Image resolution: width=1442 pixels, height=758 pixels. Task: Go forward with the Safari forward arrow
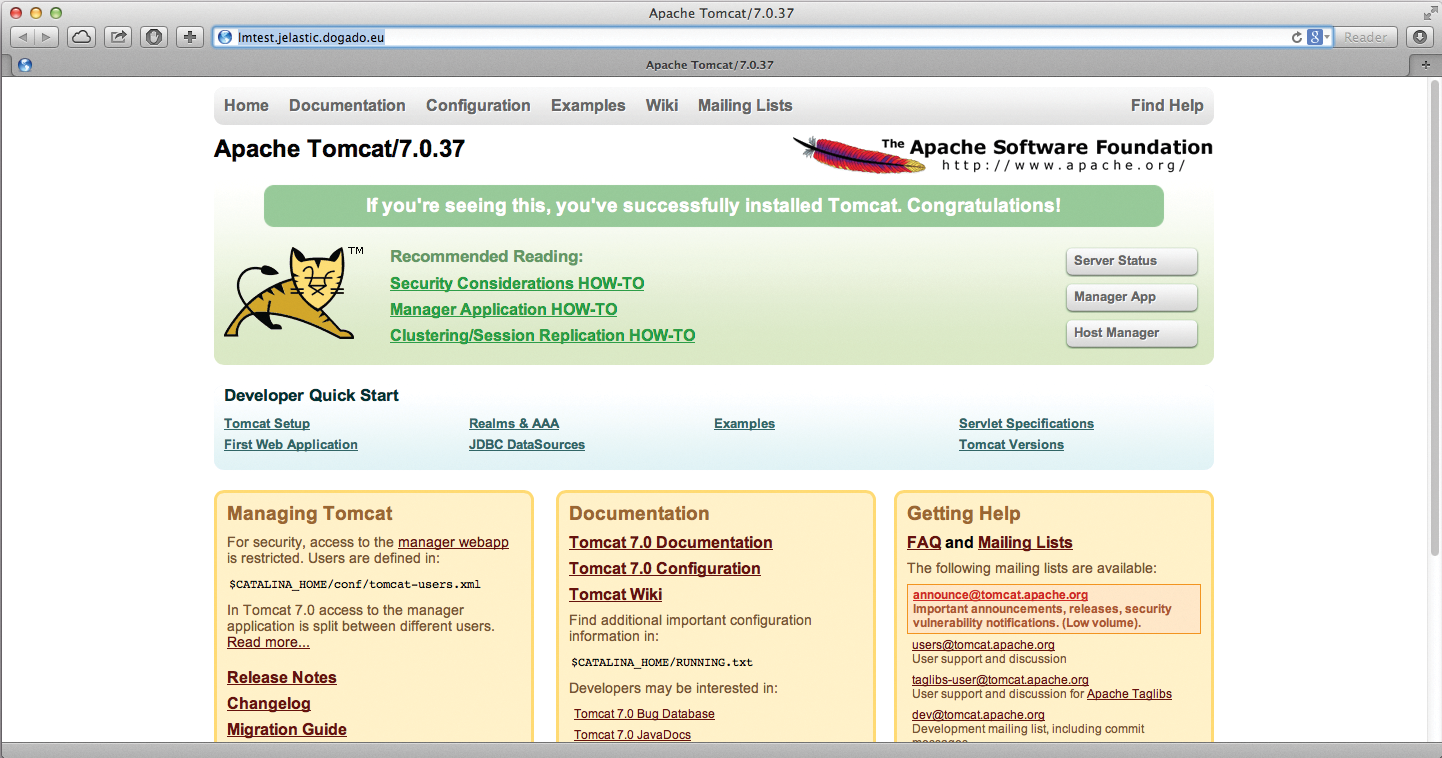(47, 37)
